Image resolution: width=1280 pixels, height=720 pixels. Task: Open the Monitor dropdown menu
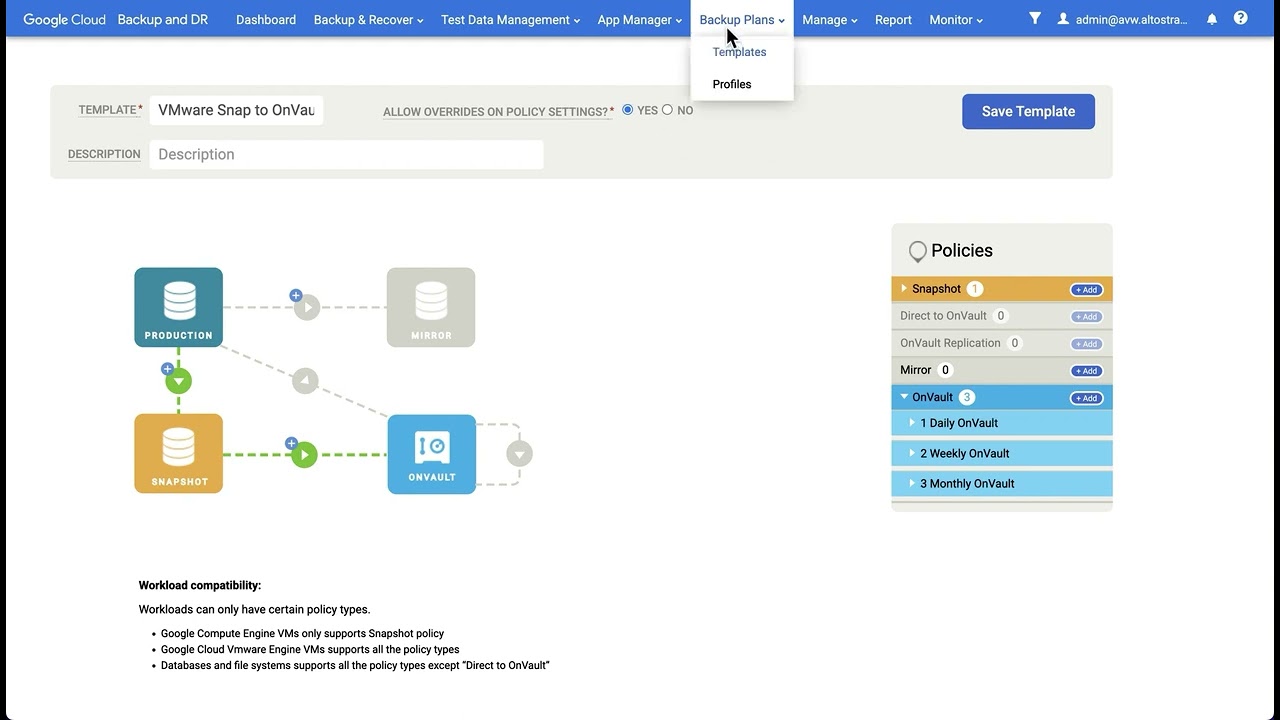[x=956, y=20]
